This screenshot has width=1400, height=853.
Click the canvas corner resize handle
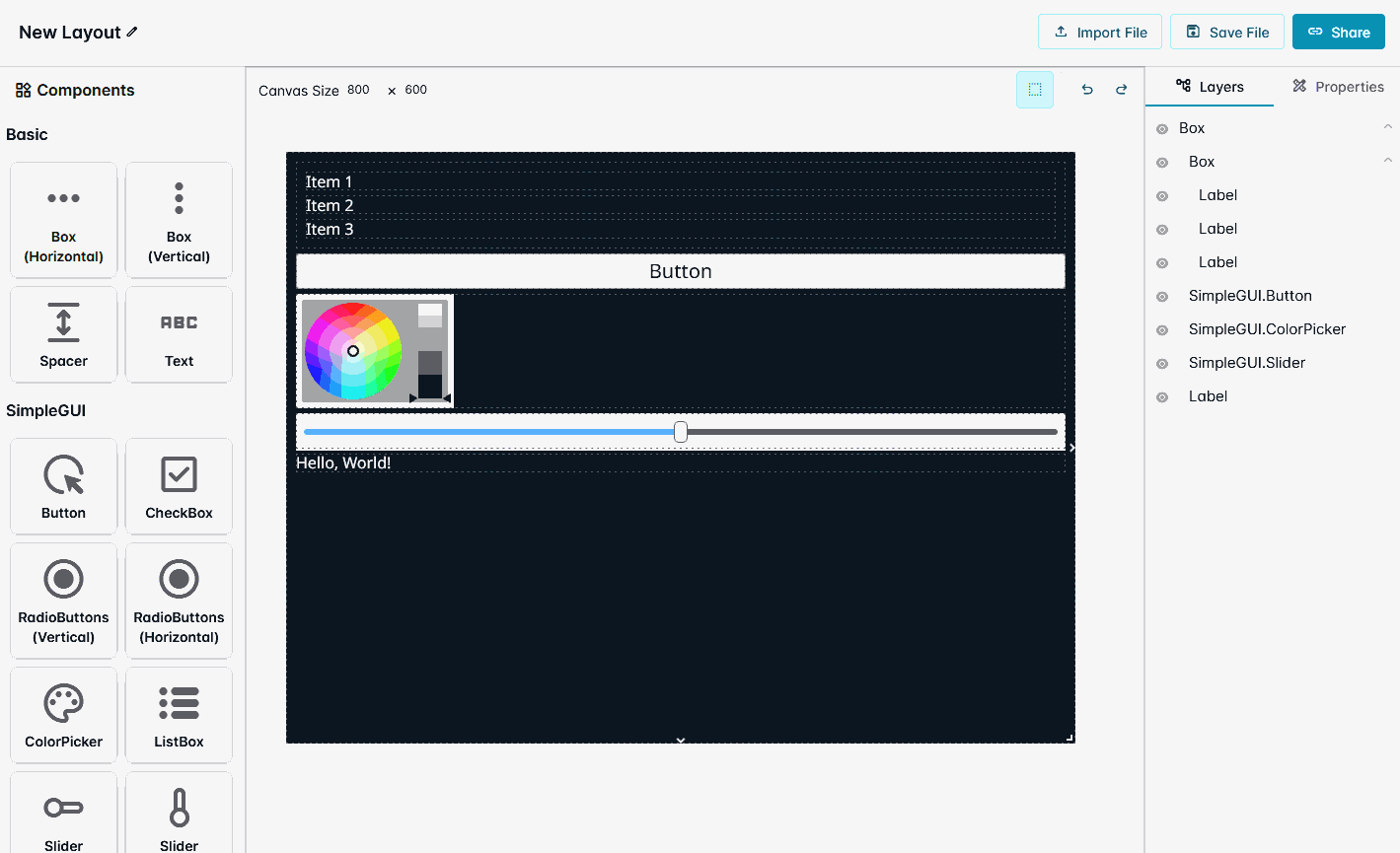[1070, 738]
